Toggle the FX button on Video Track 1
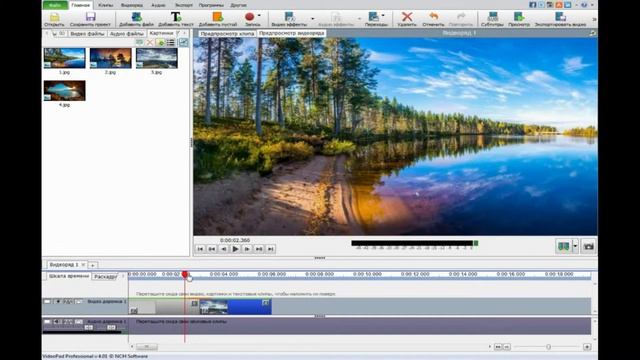The height and width of the screenshot is (360, 640). [x=68, y=302]
